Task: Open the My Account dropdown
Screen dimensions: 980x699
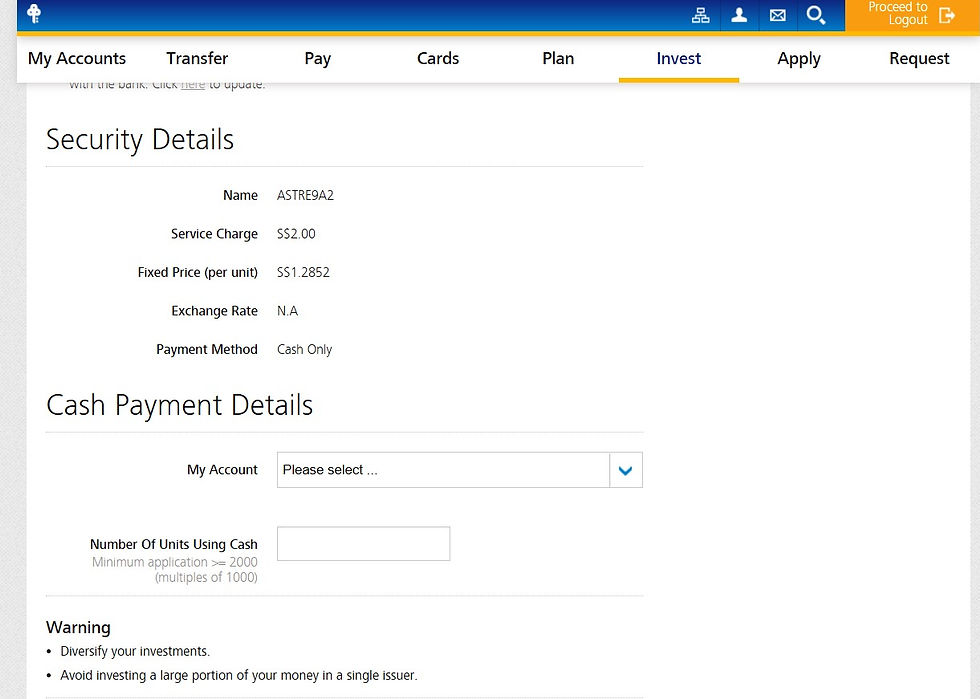Action: click(x=459, y=470)
